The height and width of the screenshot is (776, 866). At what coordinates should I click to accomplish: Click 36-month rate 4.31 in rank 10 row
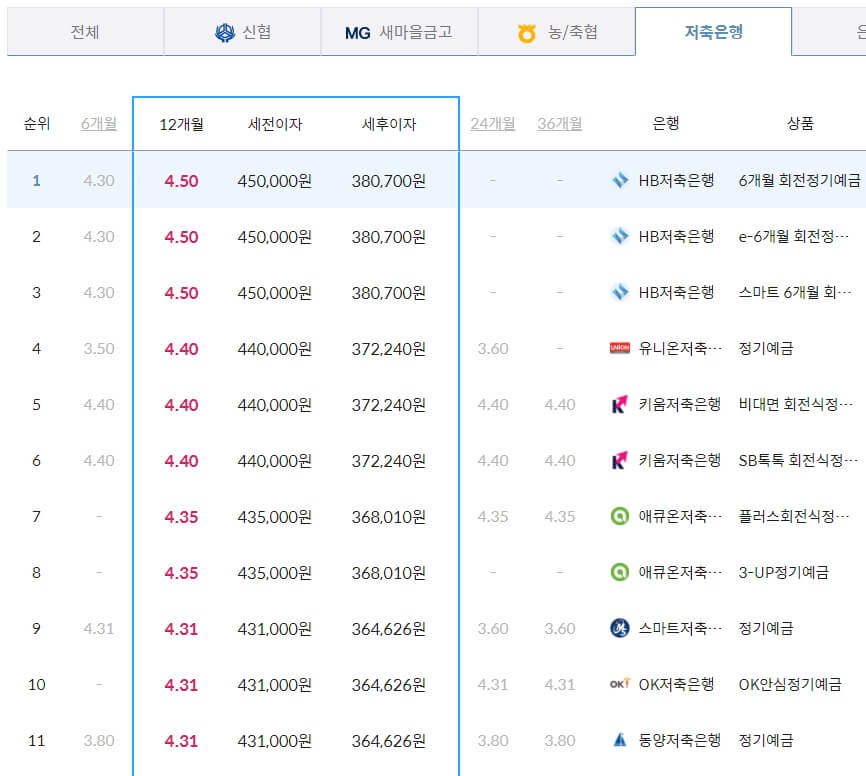559,685
